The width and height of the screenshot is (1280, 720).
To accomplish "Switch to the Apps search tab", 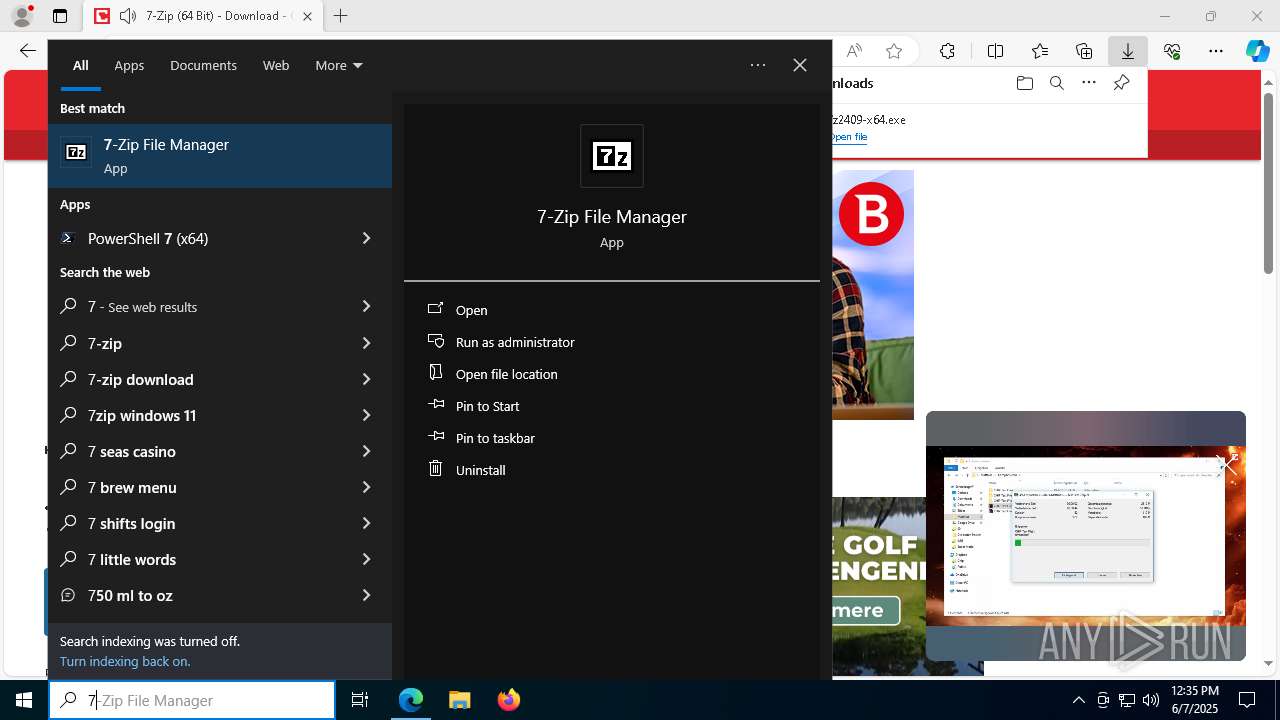I will coord(129,65).
